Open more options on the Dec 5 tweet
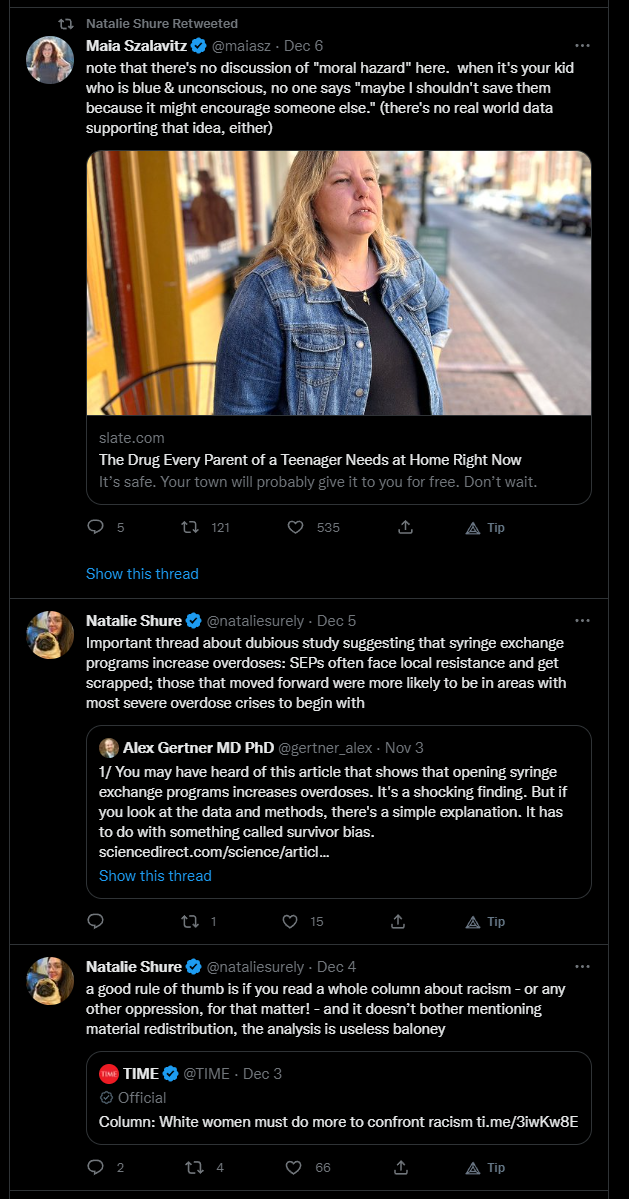 [582, 620]
